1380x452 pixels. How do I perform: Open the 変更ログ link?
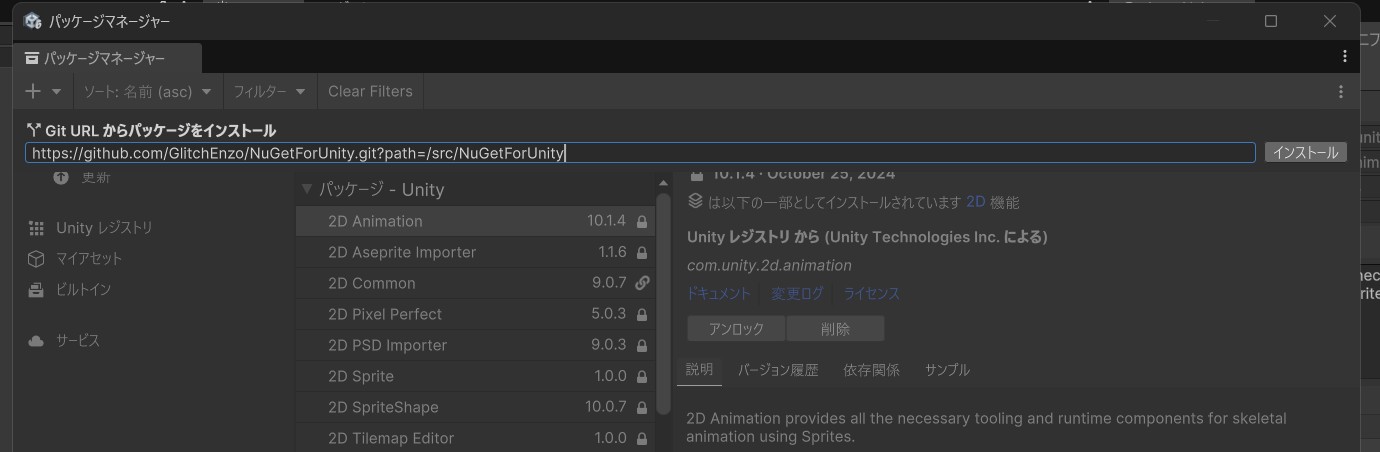[797, 293]
